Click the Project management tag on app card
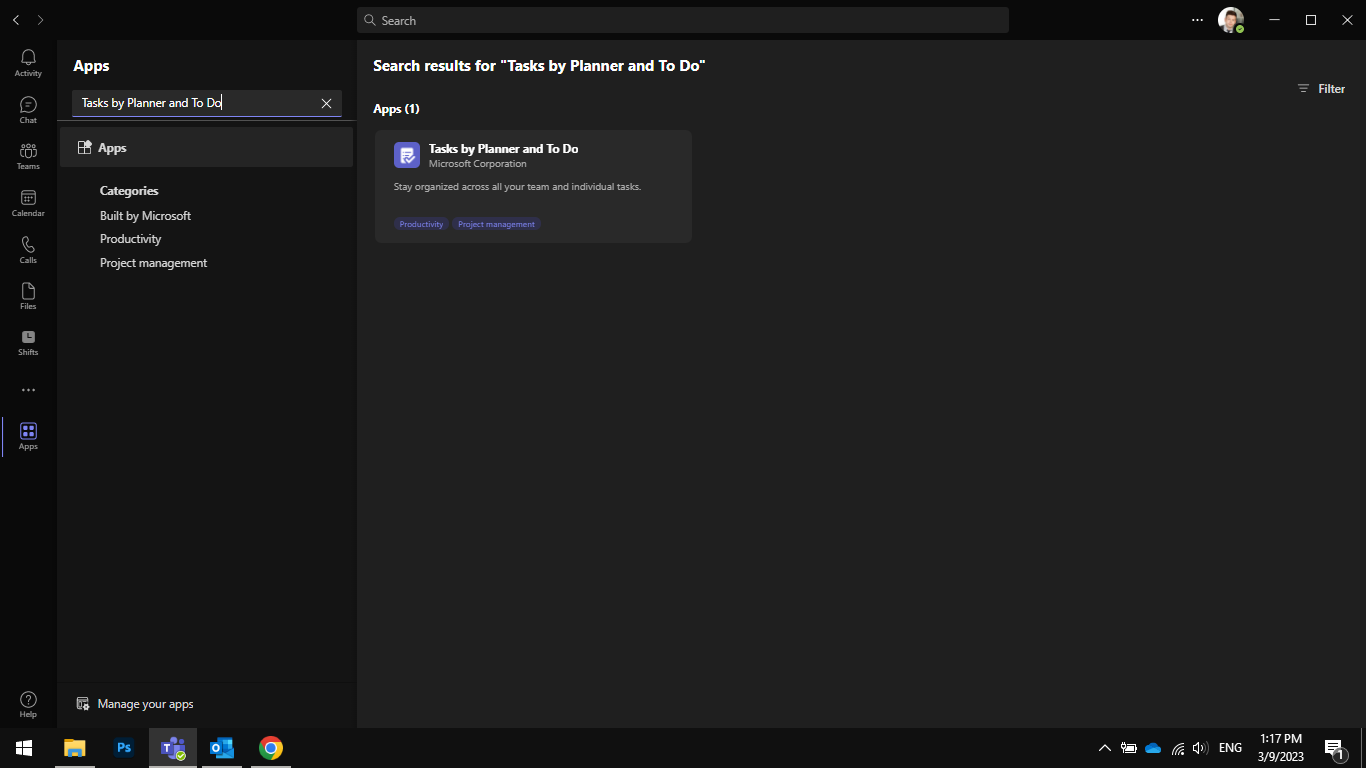The height and width of the screenshot is (768, 1366). (x=496, y=224)
